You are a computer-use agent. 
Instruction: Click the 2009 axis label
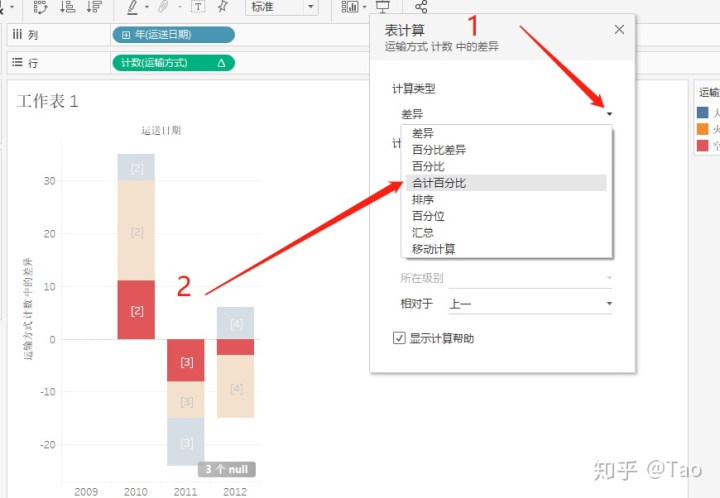[86, 492]
